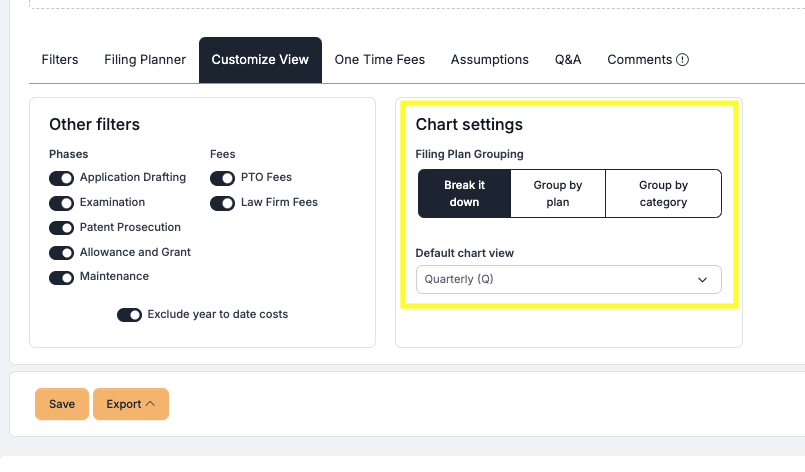805x472 pixels.
Task: Toggle Exclude year to date costs
Action: [x=130, y=315]
